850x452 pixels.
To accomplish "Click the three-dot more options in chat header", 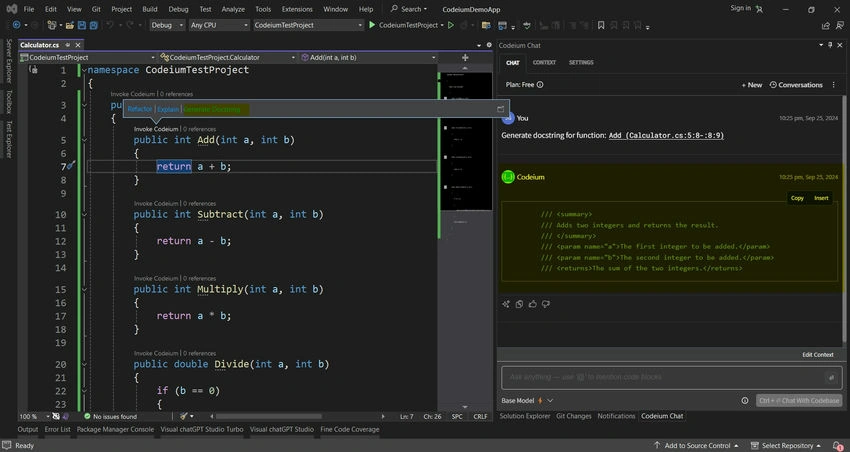I will 834,85.
